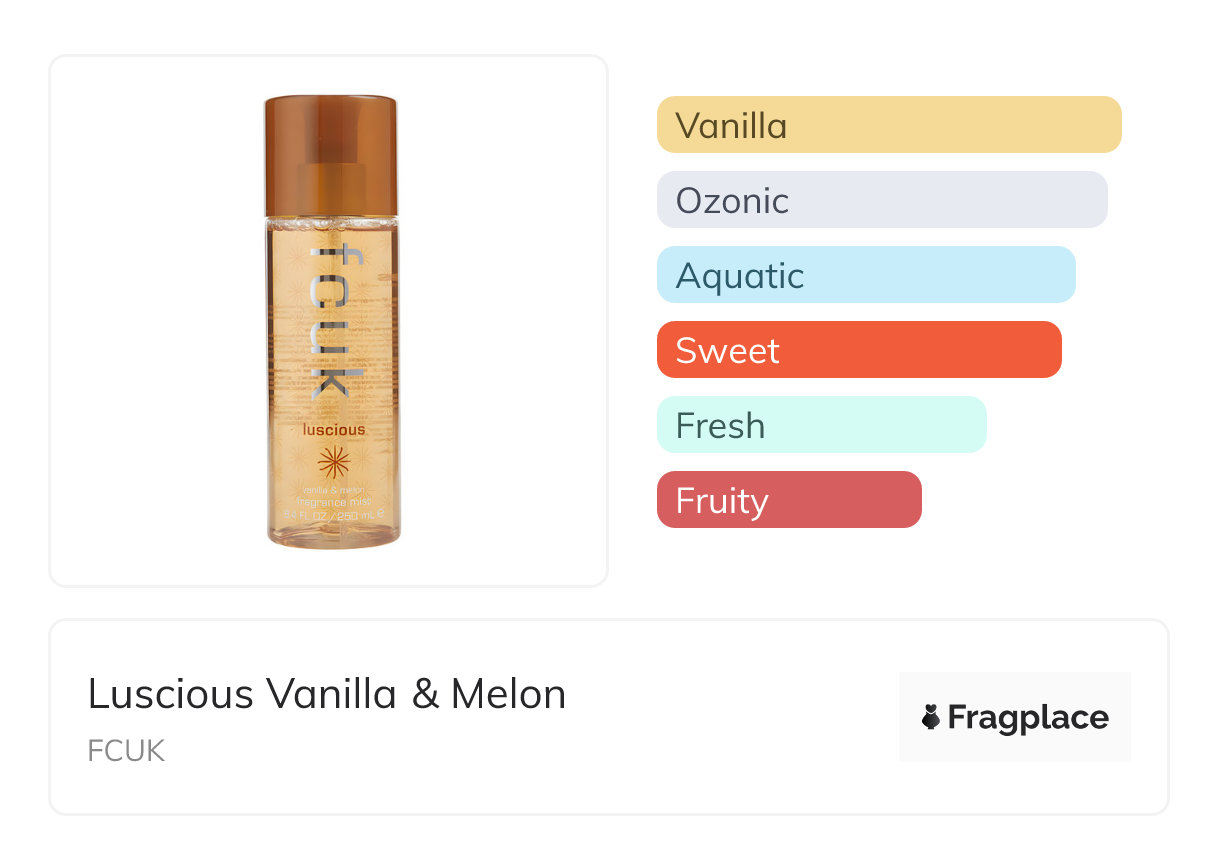Click the volume text at bottle bottom

click(x=333, y=514)
